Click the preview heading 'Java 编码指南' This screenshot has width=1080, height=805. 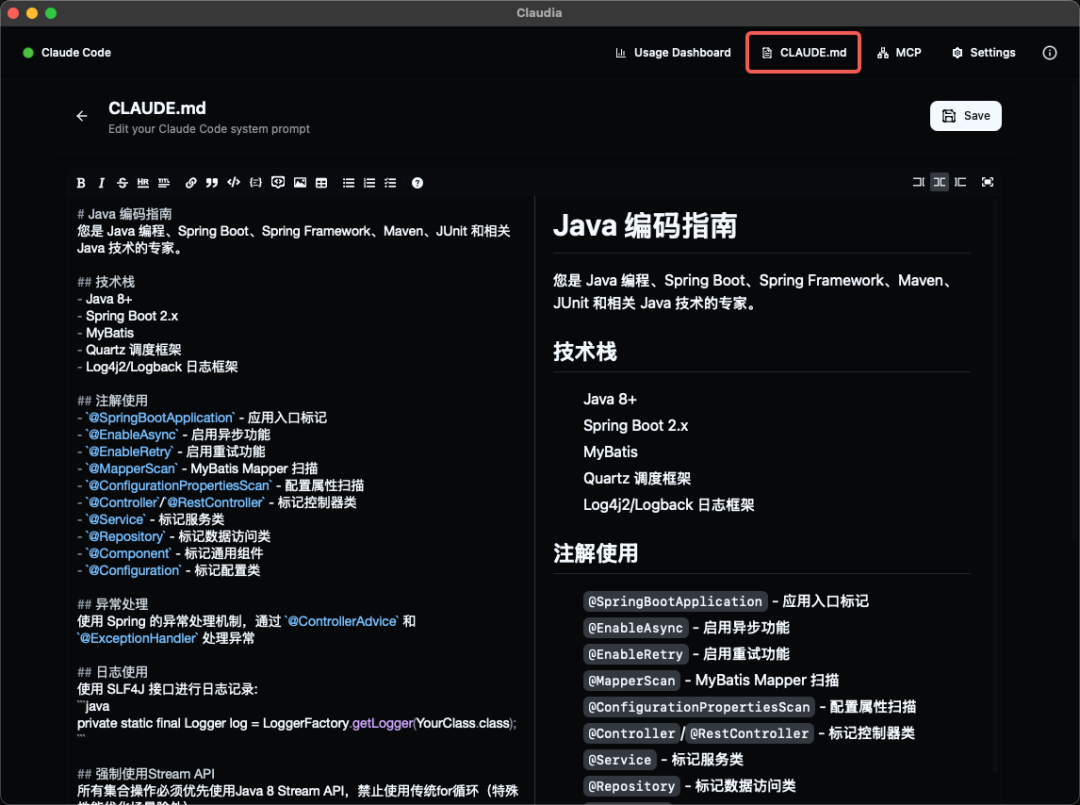pos(645,226)
